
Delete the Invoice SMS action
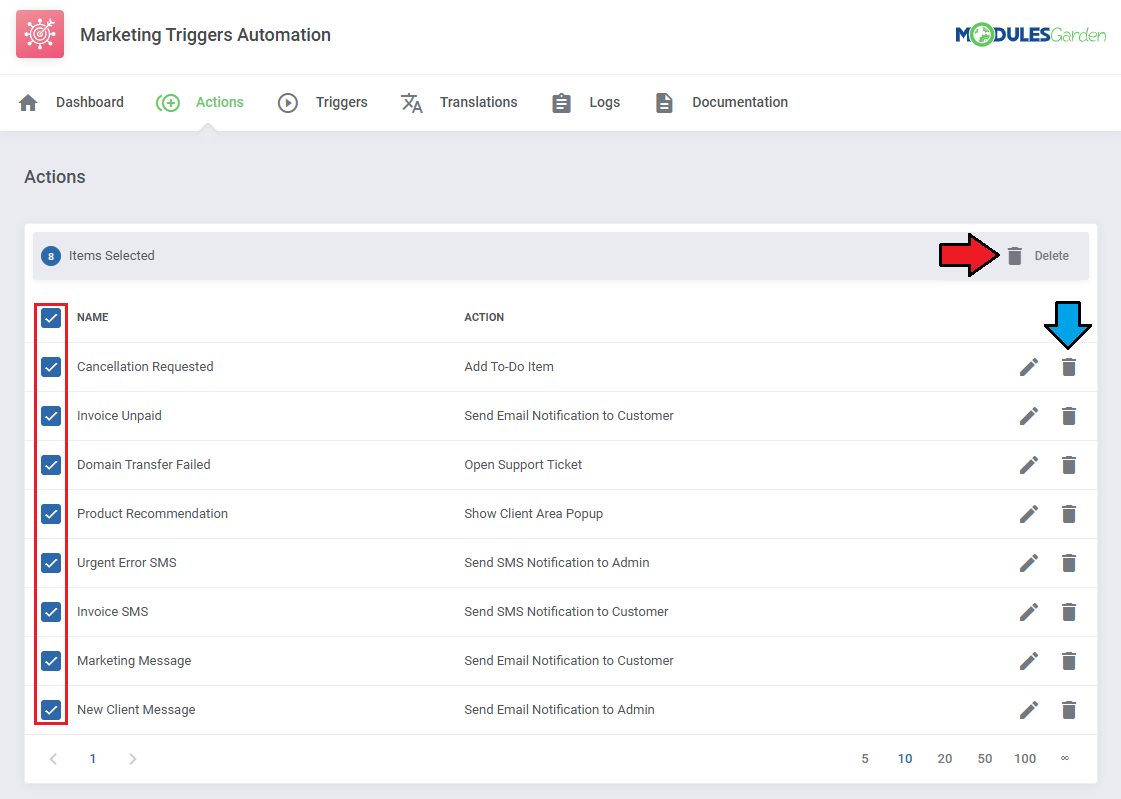click(1069, 612)
